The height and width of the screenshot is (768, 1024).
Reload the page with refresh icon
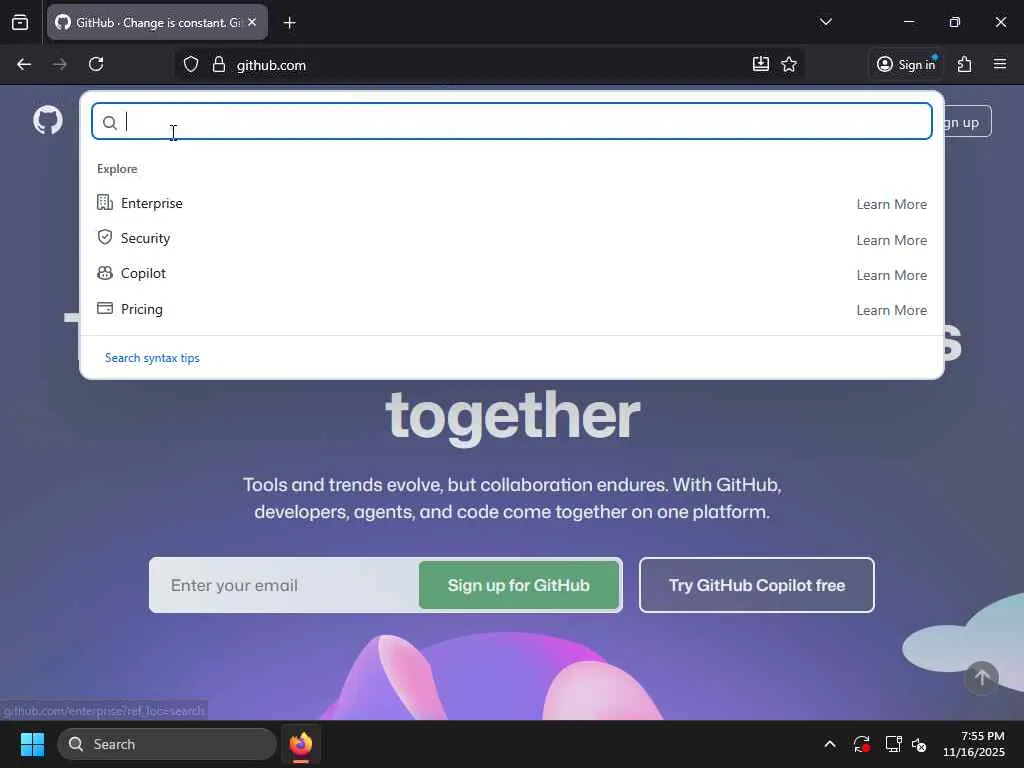[96, 64]
